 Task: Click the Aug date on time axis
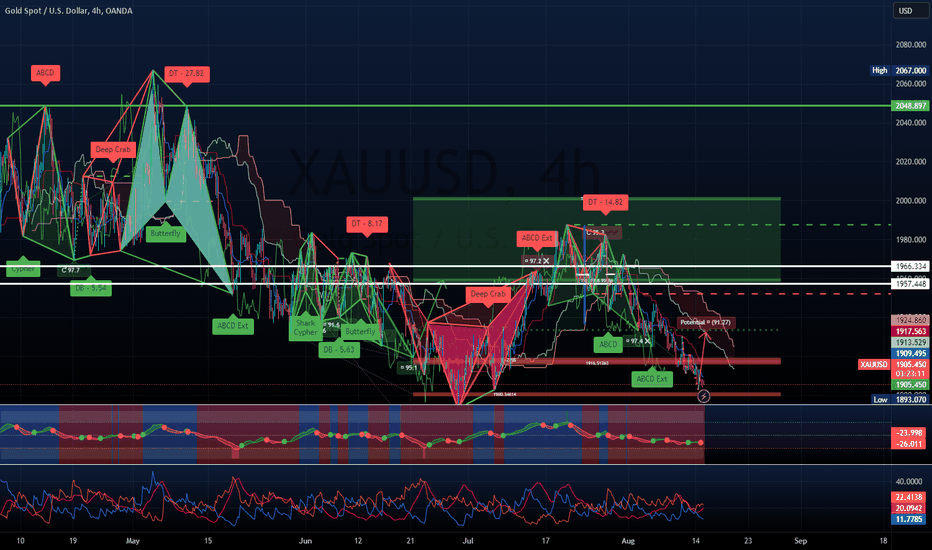[628, 540]
